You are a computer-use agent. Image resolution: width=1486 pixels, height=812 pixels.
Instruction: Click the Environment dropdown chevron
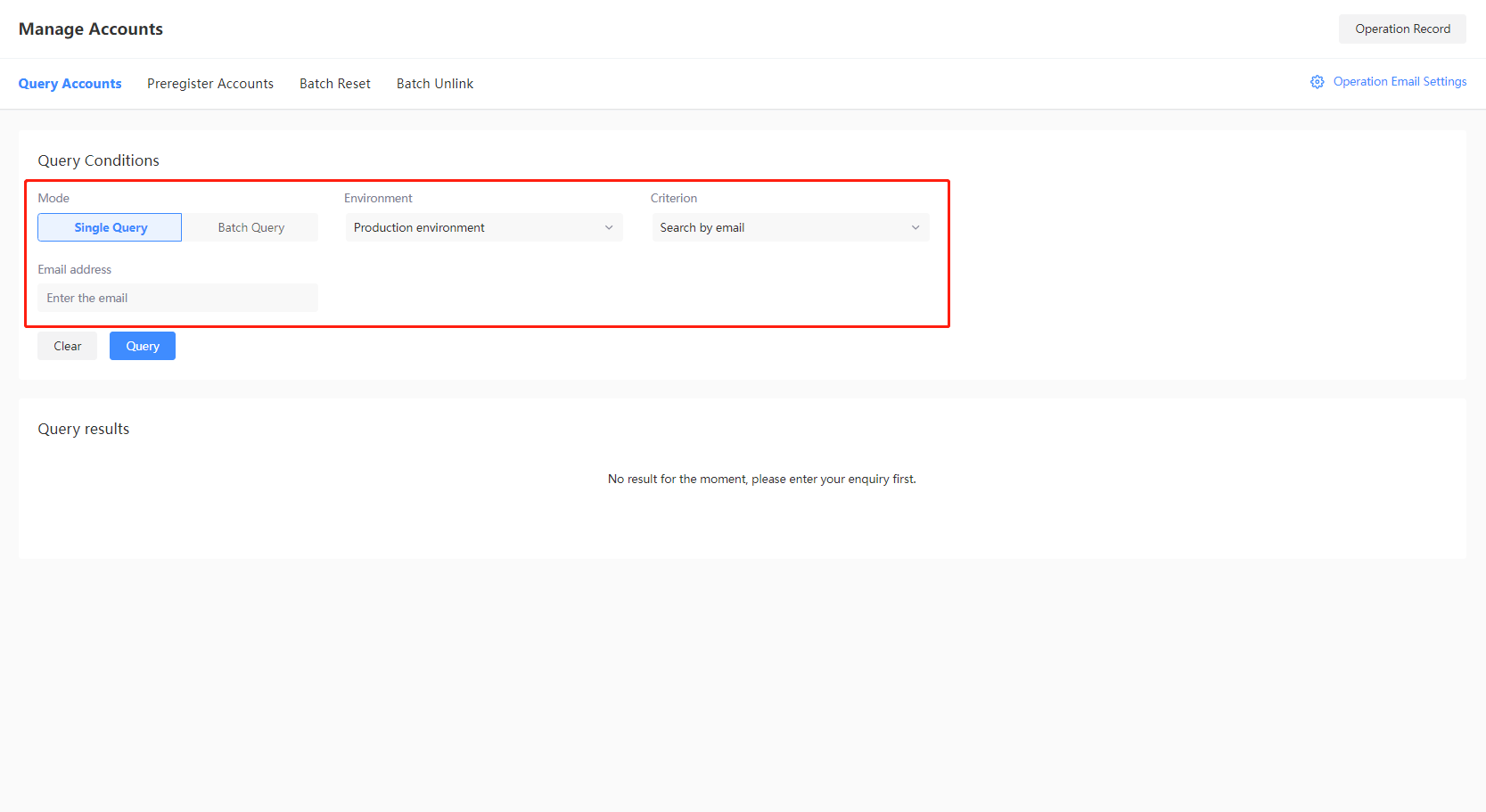609,227
